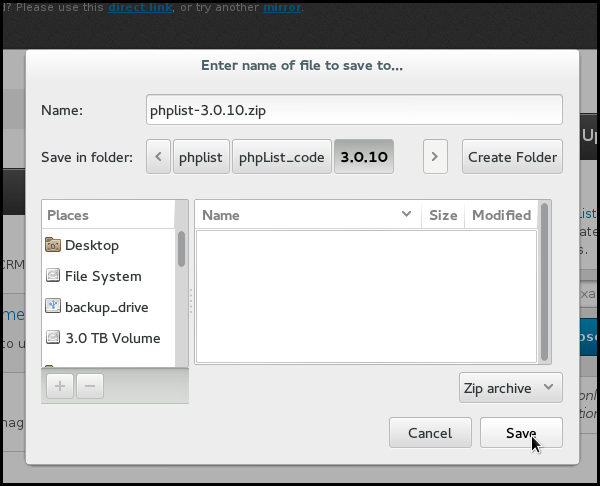Click the Create Folder button

[x=512, y=157]
